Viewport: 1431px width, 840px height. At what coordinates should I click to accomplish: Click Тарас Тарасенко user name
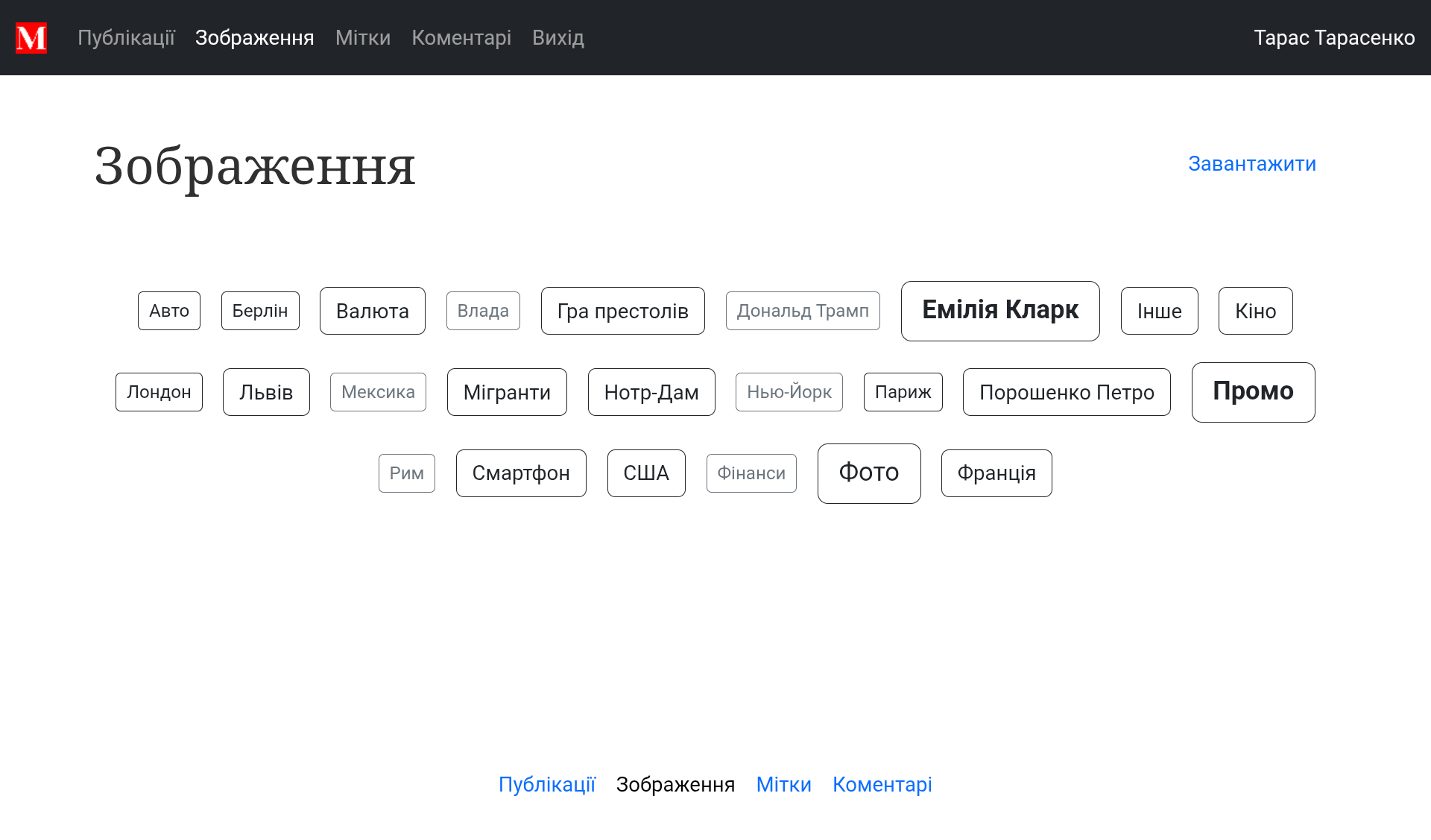[x=1333, y=38]
